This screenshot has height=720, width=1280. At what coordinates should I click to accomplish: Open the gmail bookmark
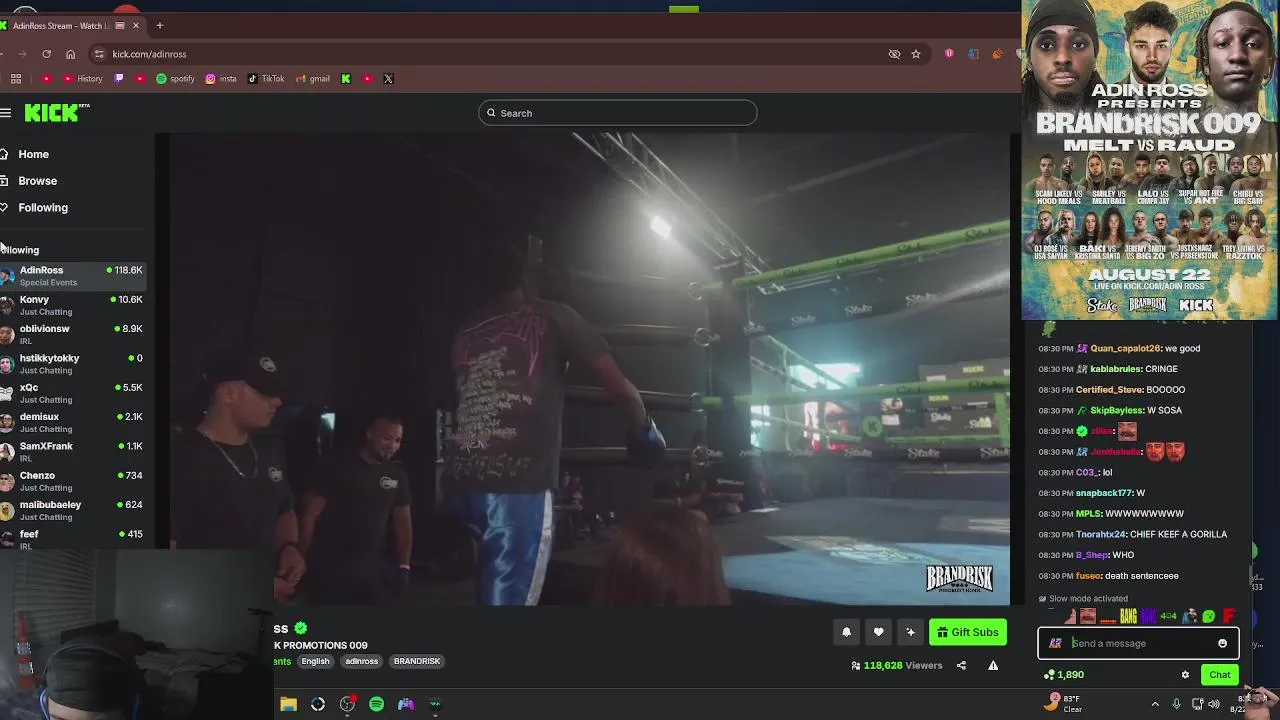click(312, 79)
